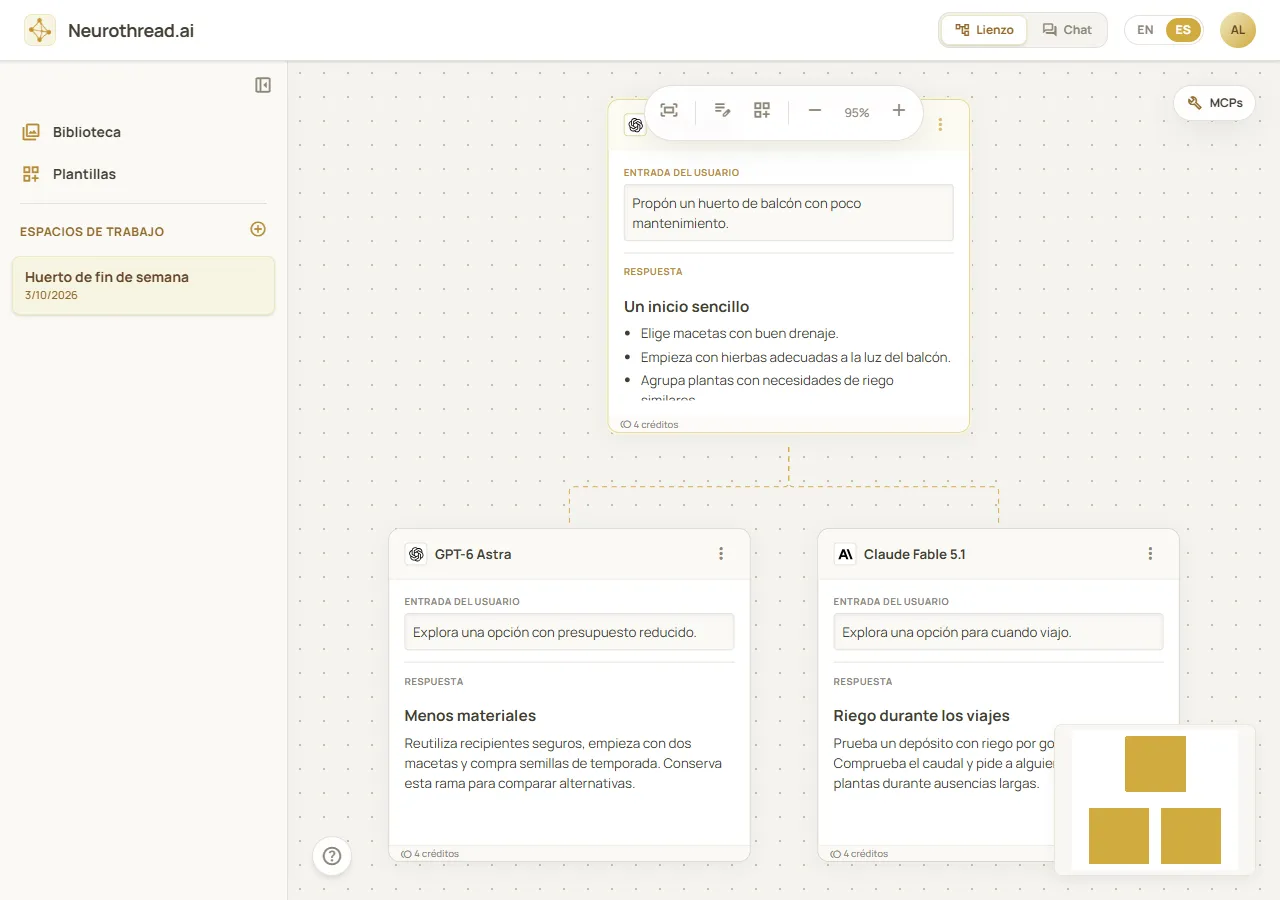Open the note editing tool in canvas toolbar

[722, 111]
